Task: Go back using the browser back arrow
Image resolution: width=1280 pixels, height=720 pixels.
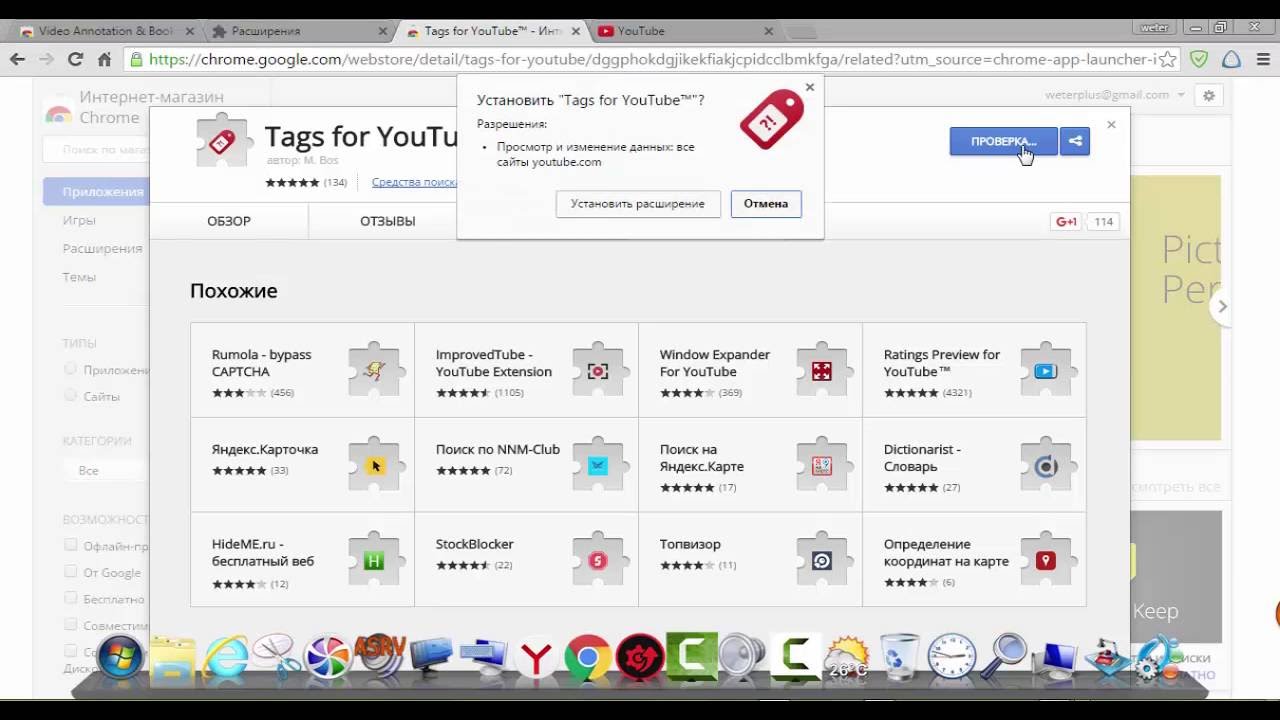Action: coord(17,60)
